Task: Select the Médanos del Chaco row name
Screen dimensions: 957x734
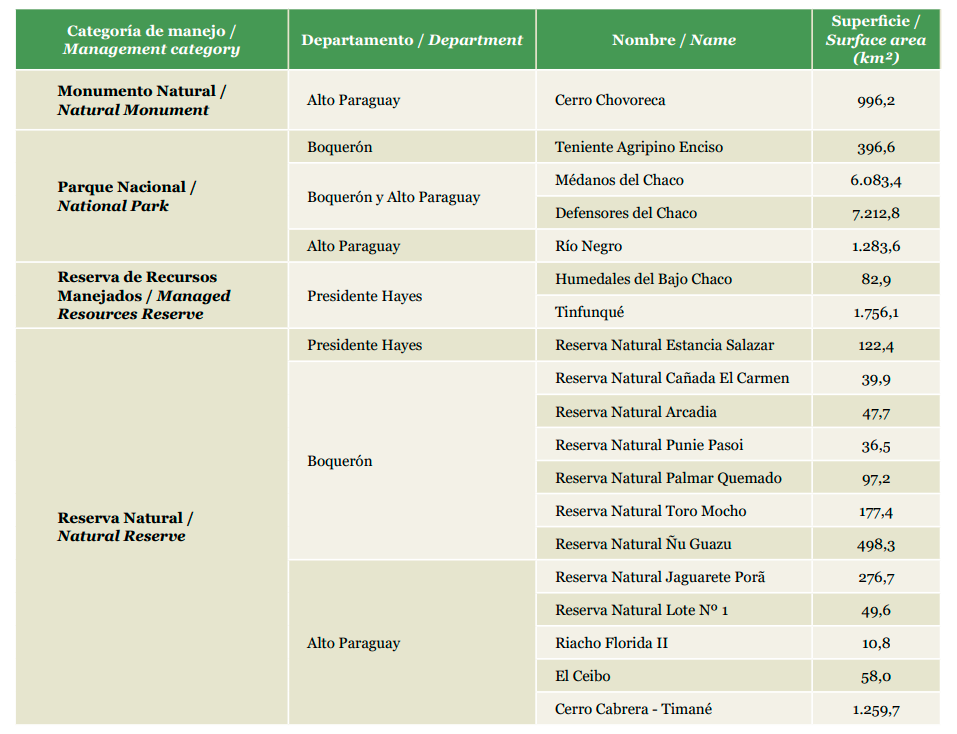Action: (619, 180)
